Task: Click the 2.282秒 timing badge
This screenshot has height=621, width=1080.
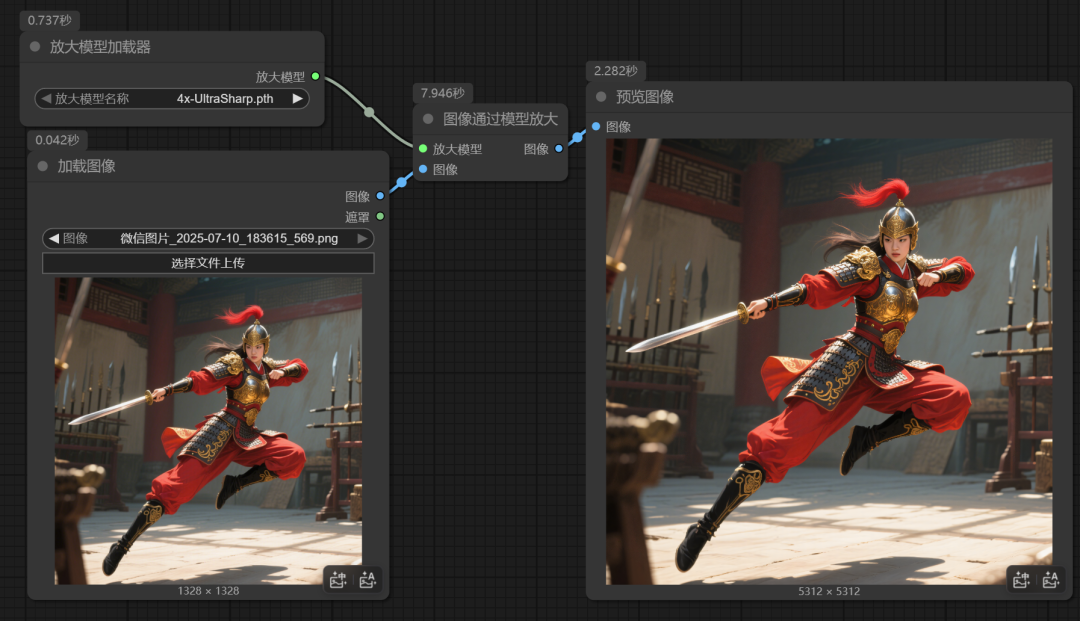Action: (x=616, y=71)
